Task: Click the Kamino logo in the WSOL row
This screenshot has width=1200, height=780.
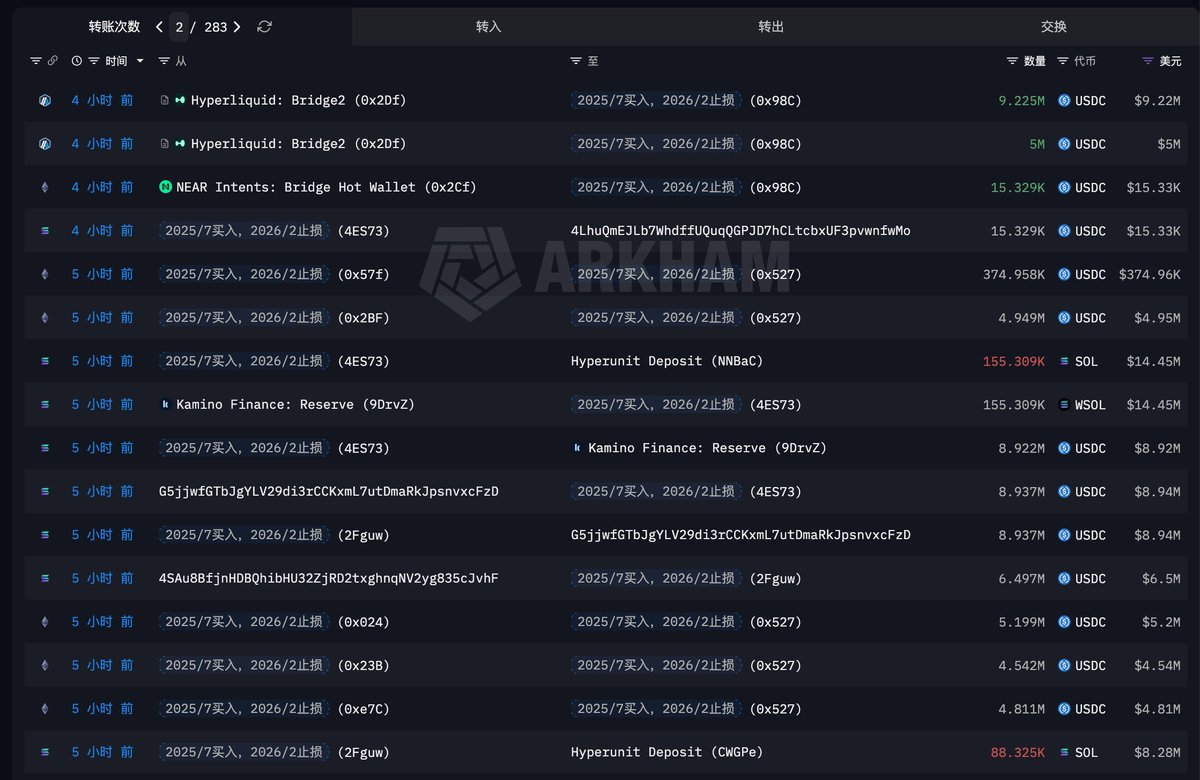Action: pos(165,405)
